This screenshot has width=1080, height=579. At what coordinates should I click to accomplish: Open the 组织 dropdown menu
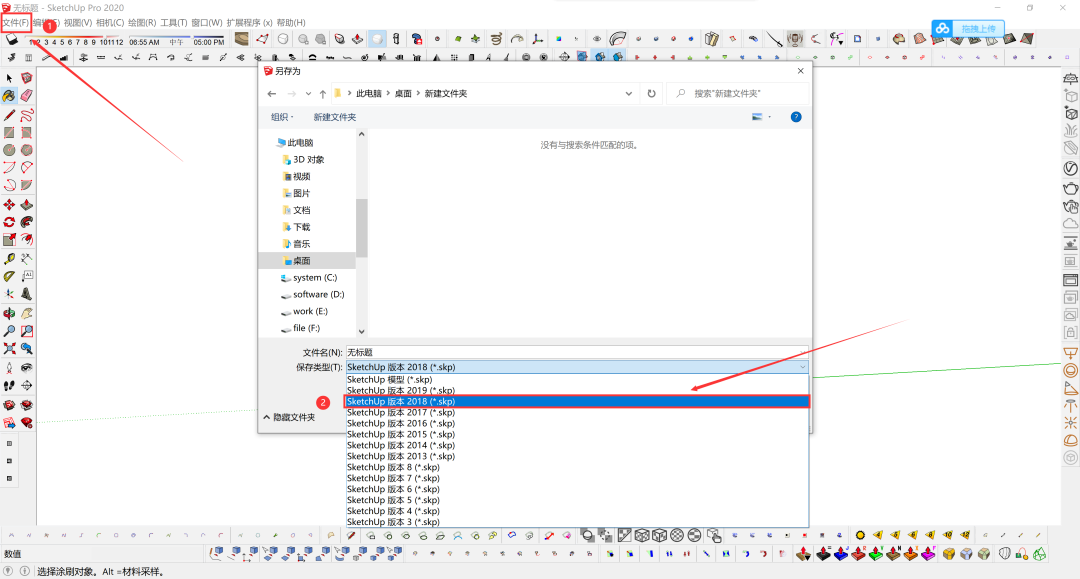point(282,117)
